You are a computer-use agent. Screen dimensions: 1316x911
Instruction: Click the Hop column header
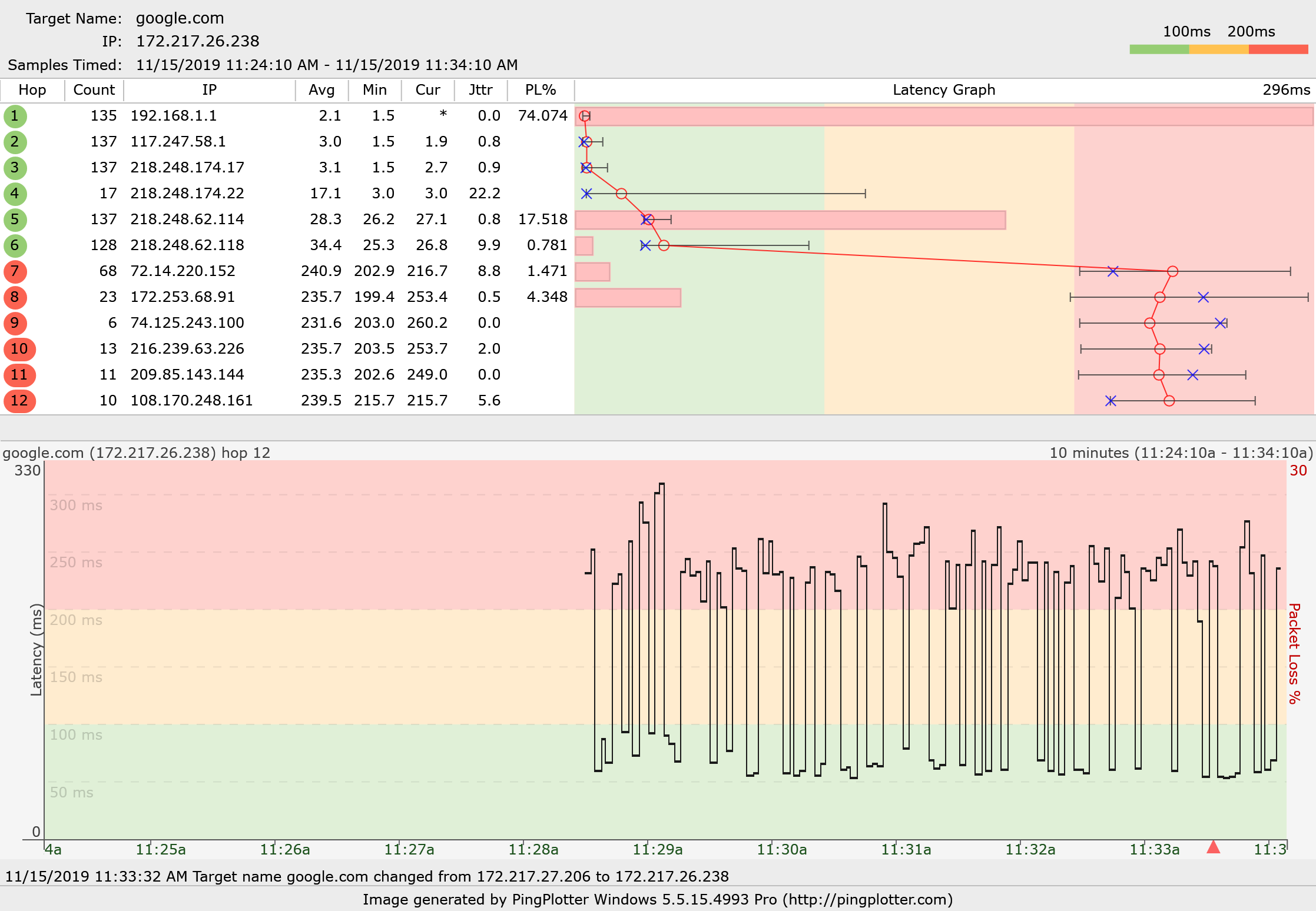[32, 90]
